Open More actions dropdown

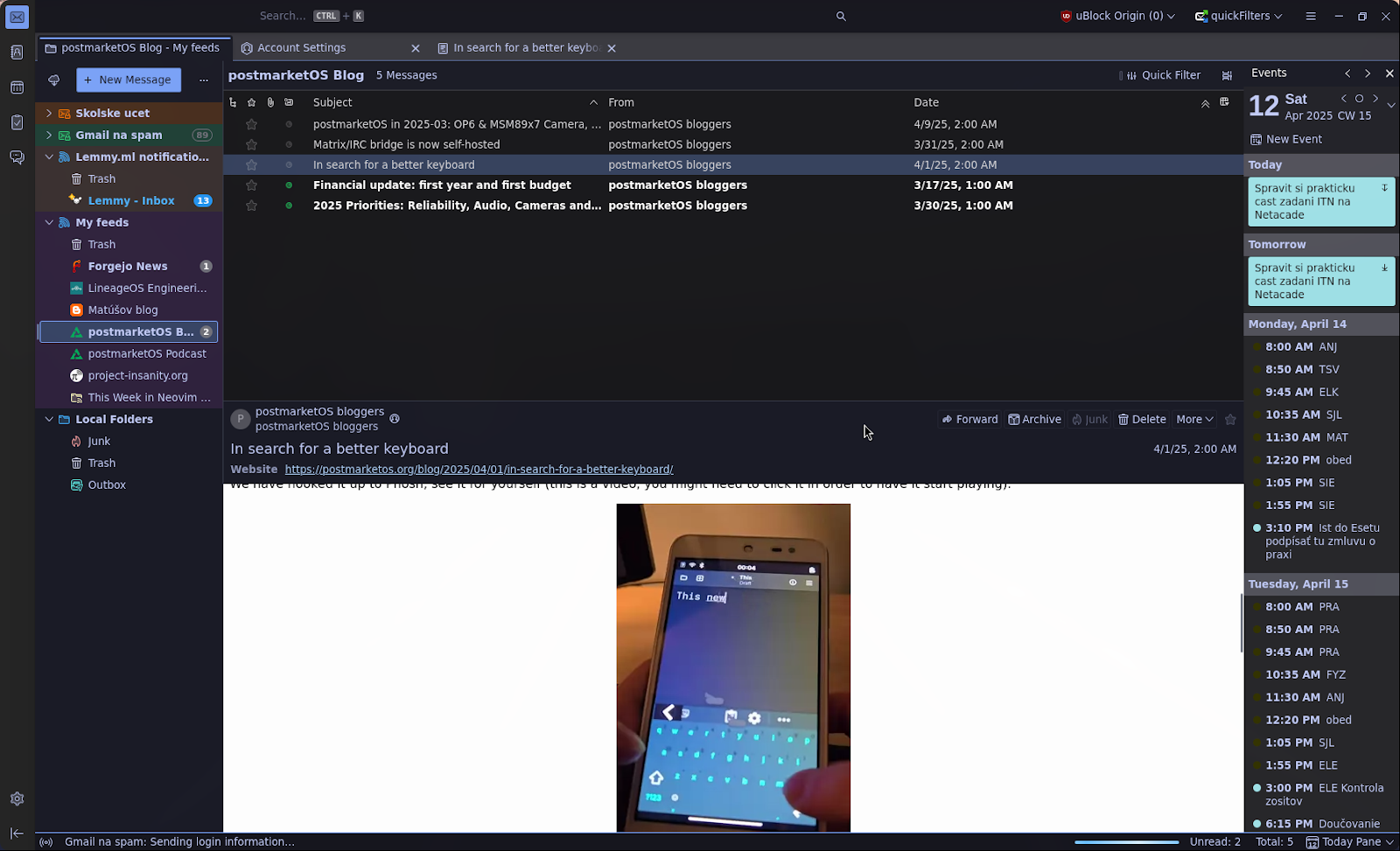point(1194,420)
